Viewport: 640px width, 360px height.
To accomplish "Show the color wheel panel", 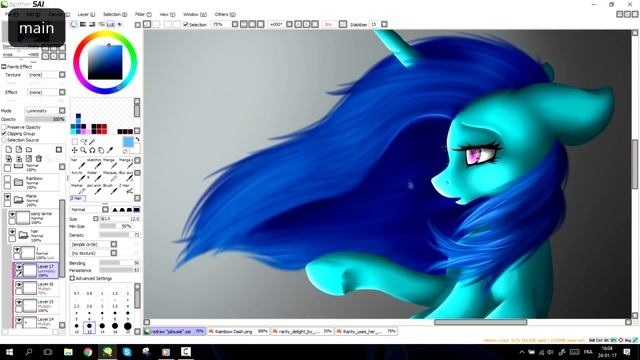I will coord(74,24).
